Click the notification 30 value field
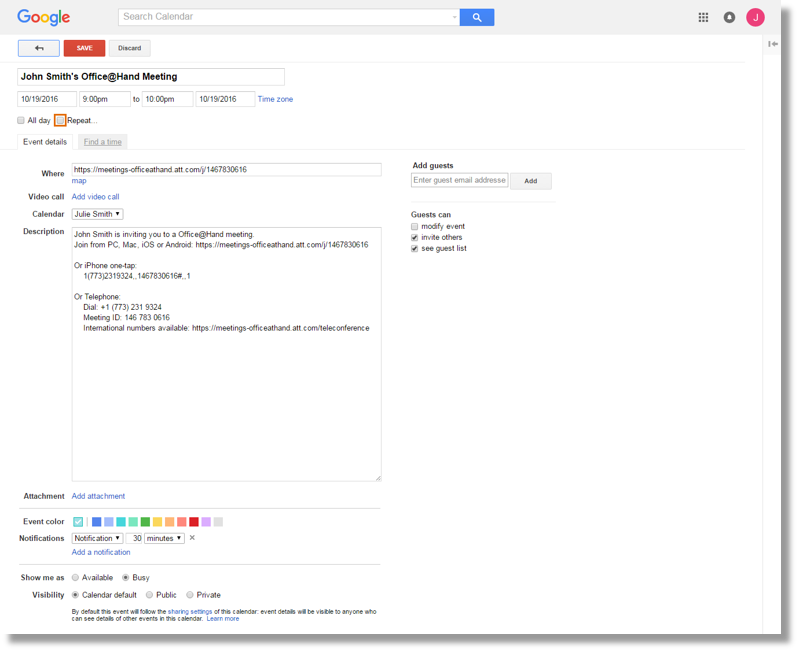This screenshot has height=652, width=799. click(134, 538)
